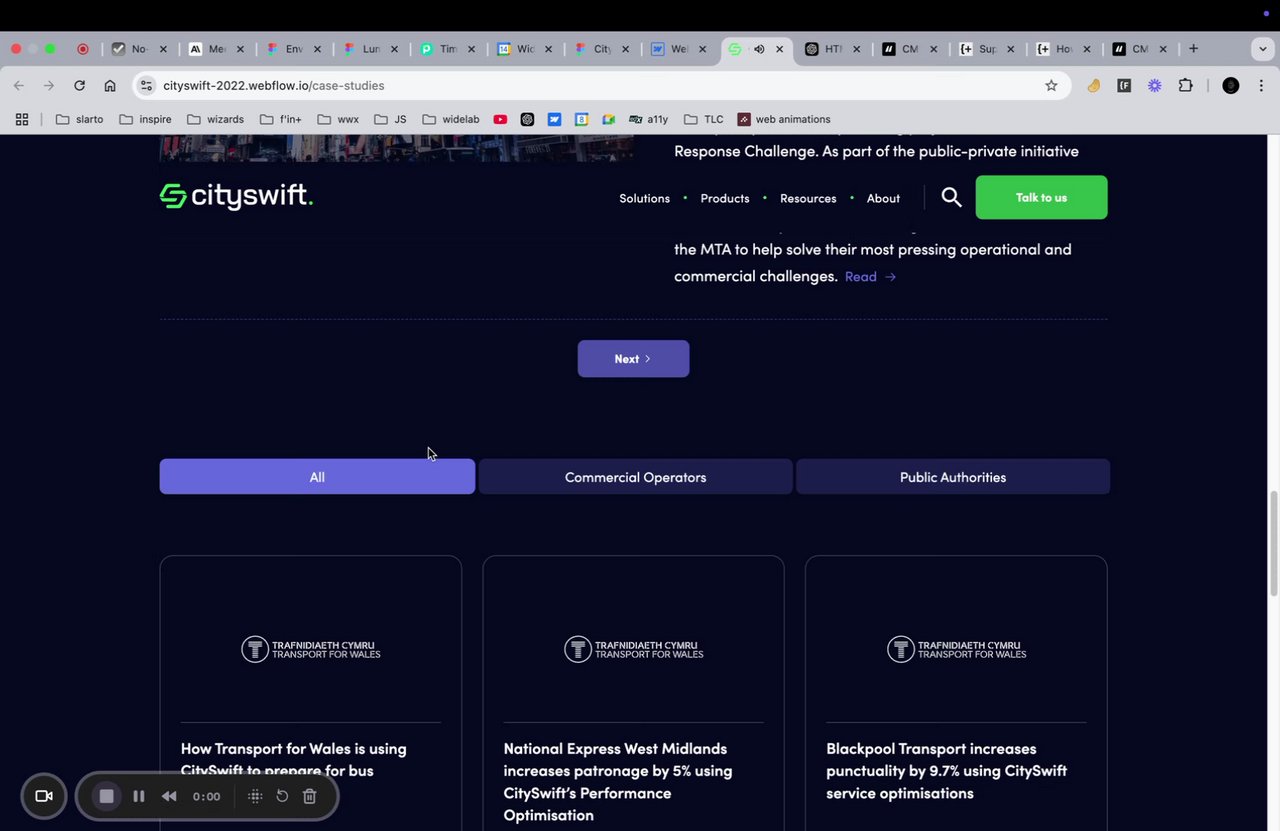This screenshot has width=1280, height=831.
Task: Reload the page in Chrome
Action: click(79, 86)
